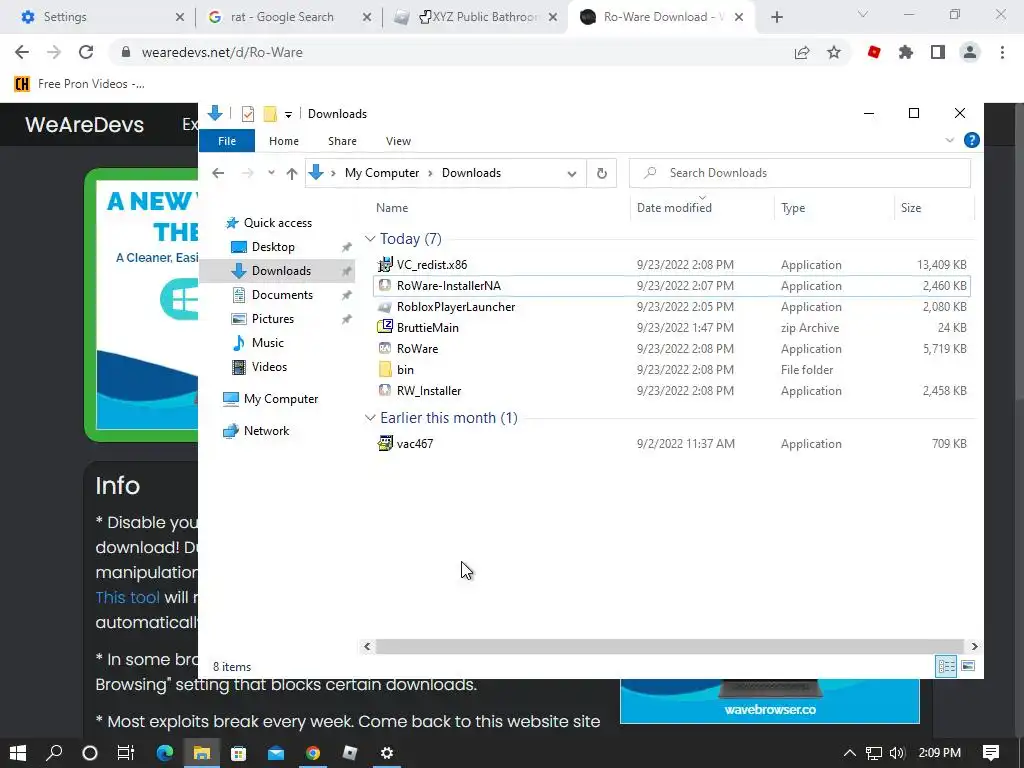
Task: Open the VC_redist.x86 file icon
Action: [x=385, y=264]
